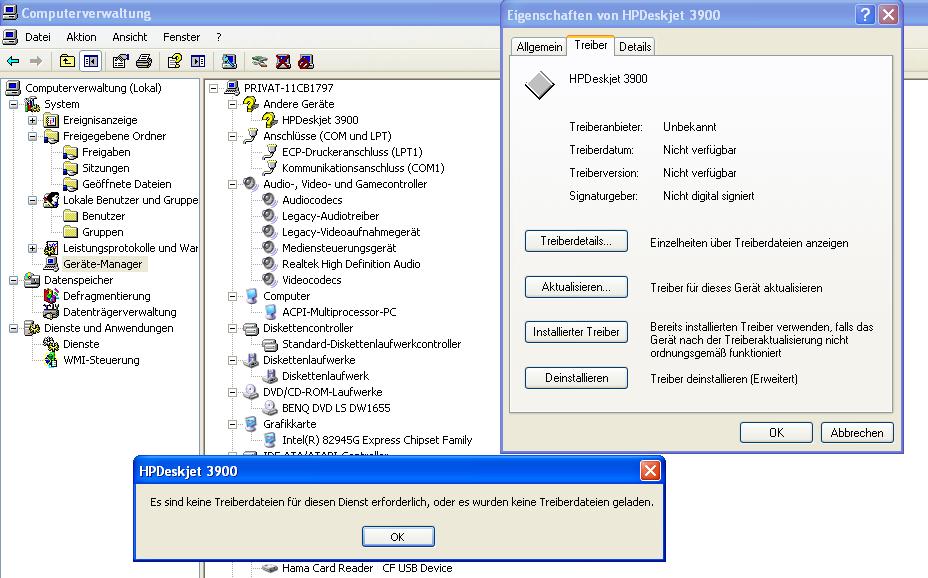Click the Defragmentierung icon
928x578 pixels.
(51, 296)
